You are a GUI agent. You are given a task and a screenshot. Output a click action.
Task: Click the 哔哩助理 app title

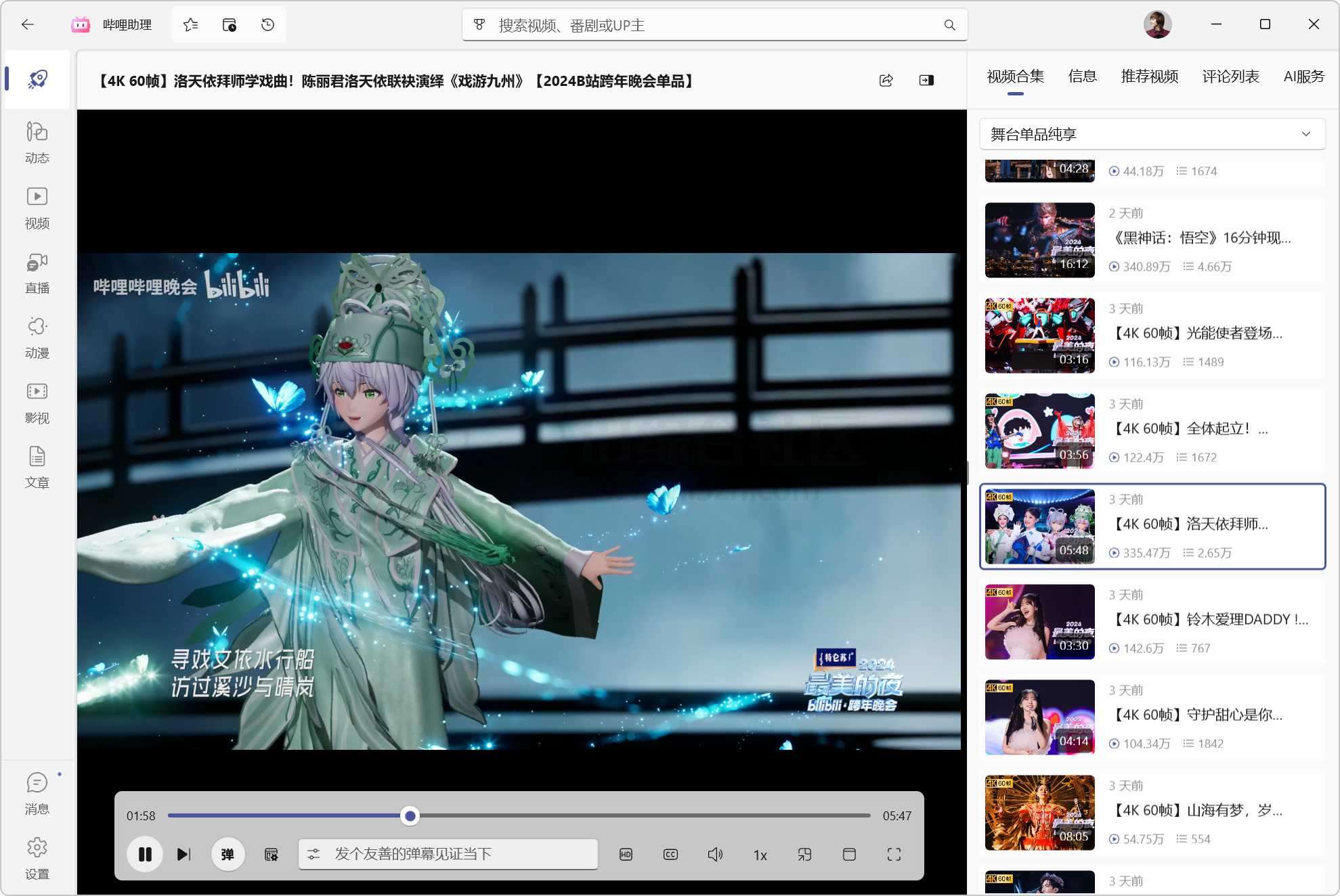coord(127,25)
